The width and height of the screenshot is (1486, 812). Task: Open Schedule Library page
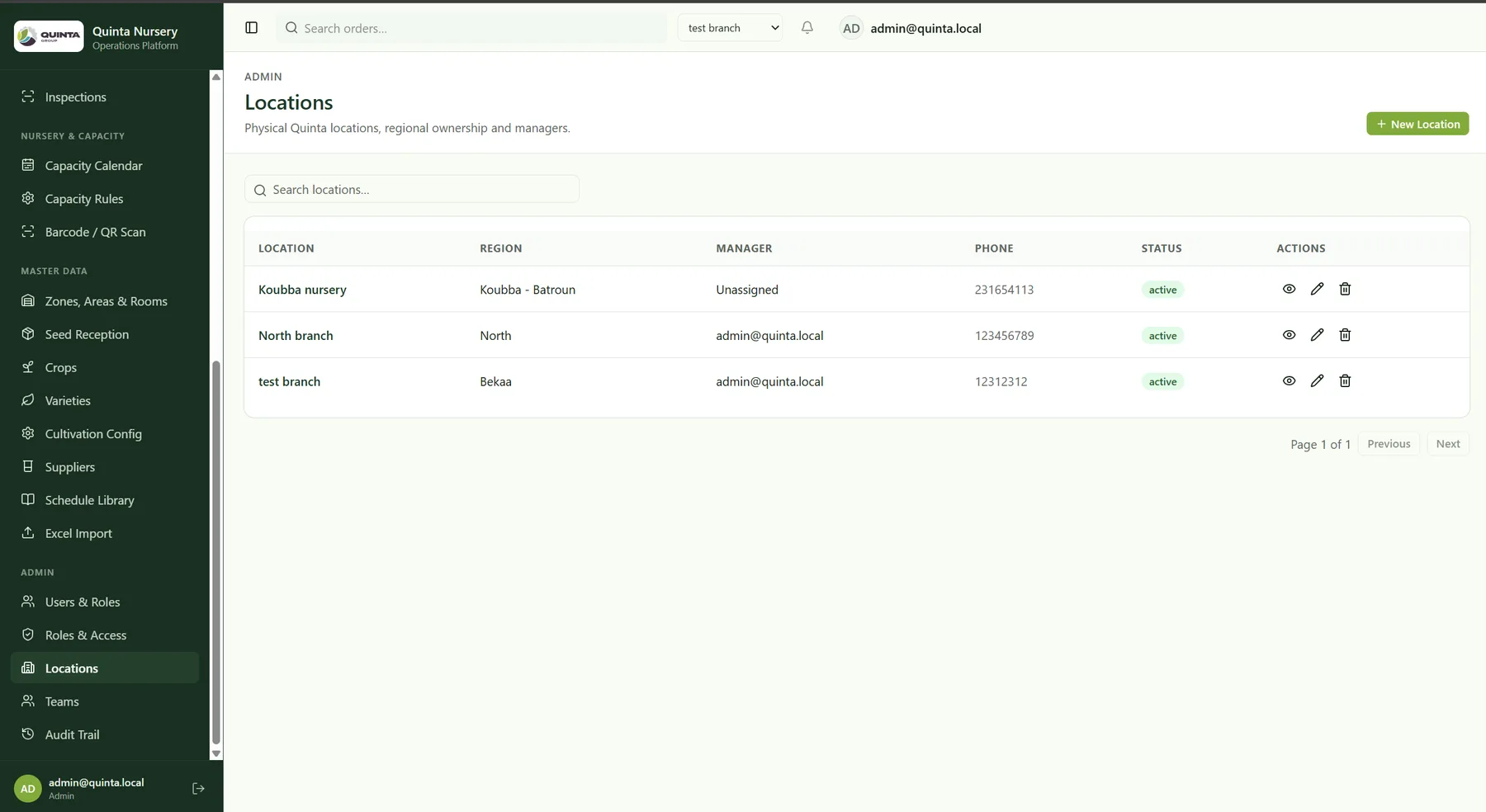click(x=105, y=500)
